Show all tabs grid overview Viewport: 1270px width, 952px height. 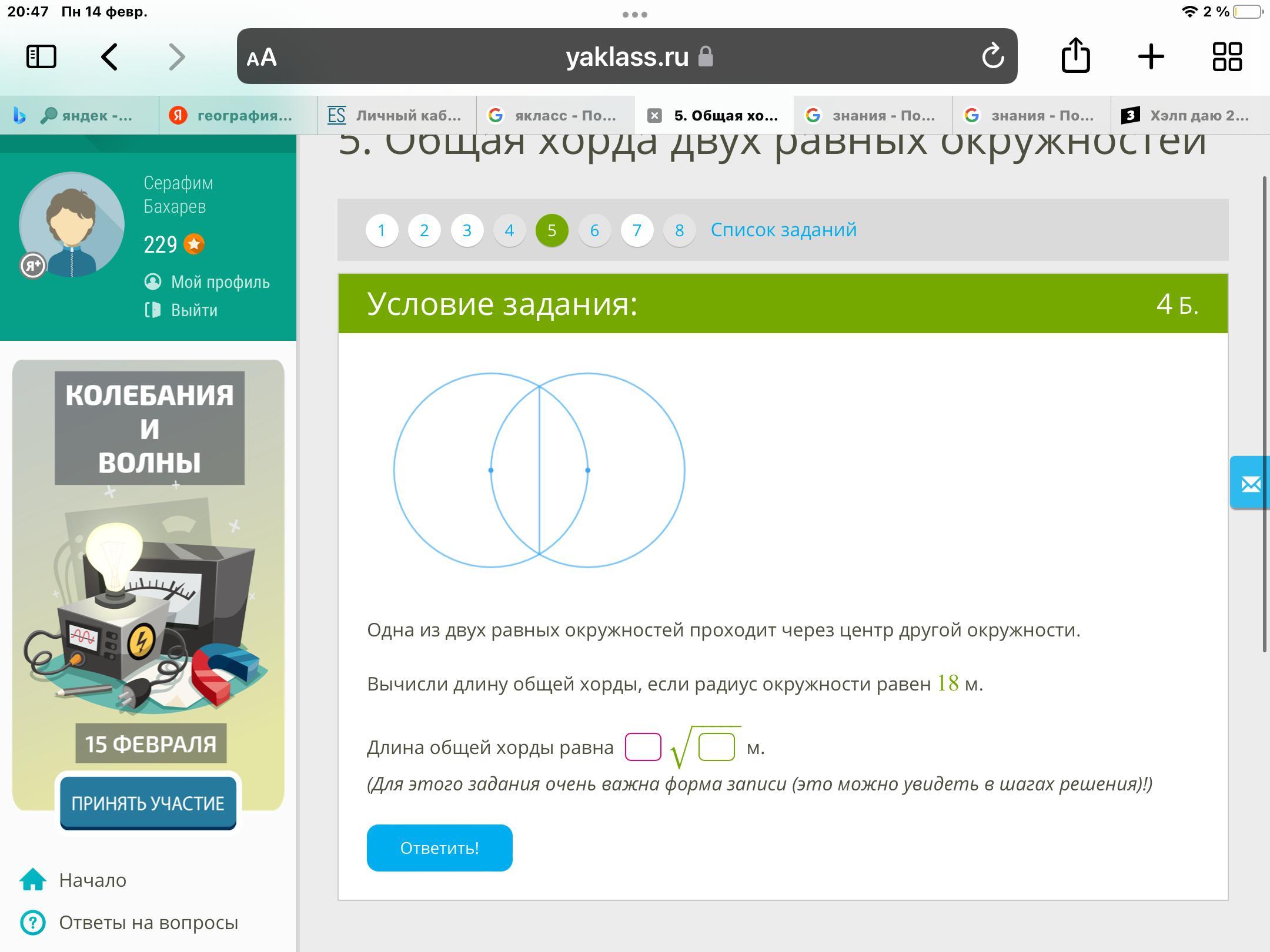tap(1227, 57)
